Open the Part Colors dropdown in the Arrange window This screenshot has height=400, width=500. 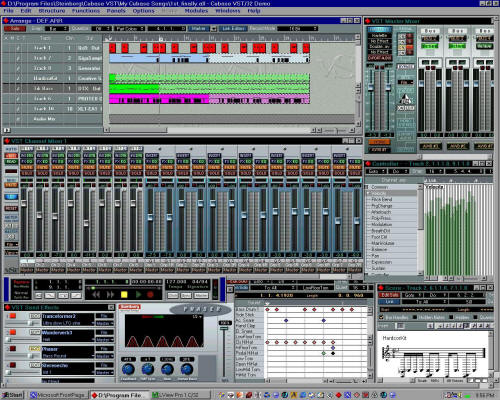(130, 29)
